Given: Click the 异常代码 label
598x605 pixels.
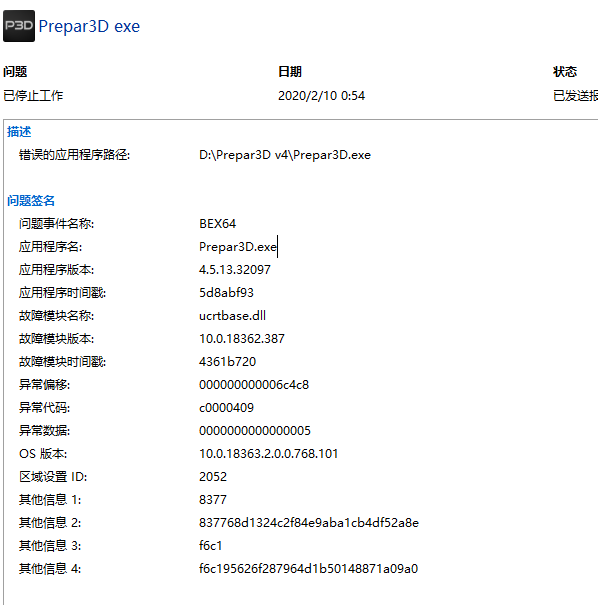Looking at the screenshot, I should click(44, 408).
